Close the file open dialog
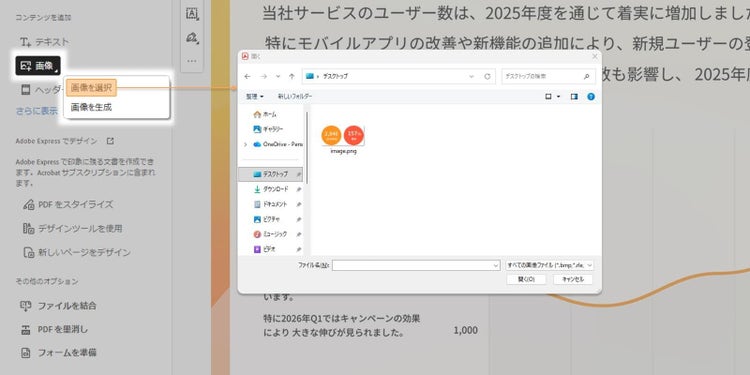Screen dimensions: 750x375 coord(595,56)
